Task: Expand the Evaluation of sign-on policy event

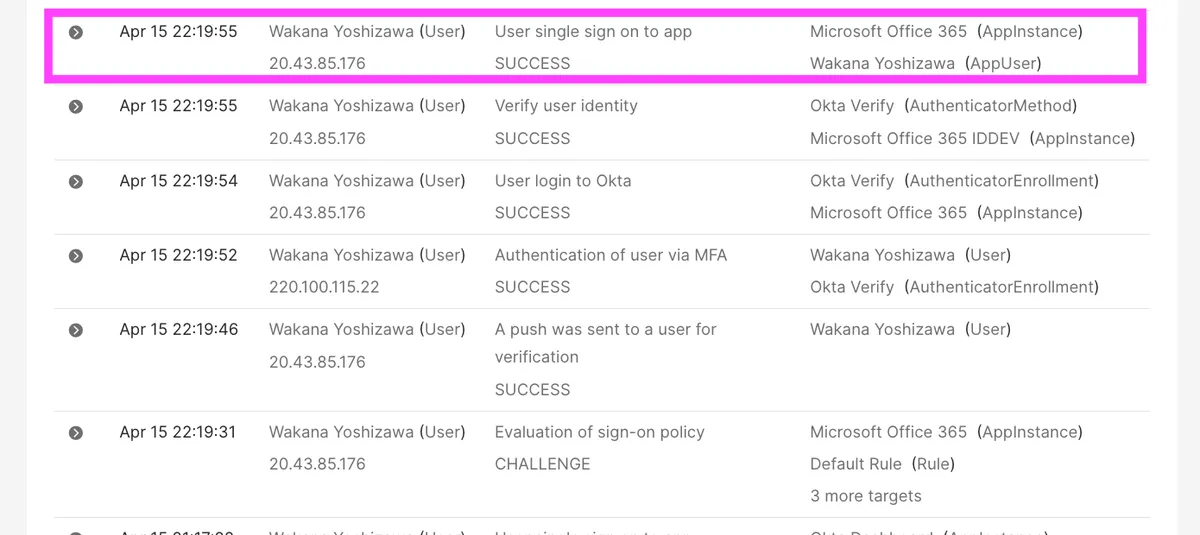Action: (x=76, y=433)
